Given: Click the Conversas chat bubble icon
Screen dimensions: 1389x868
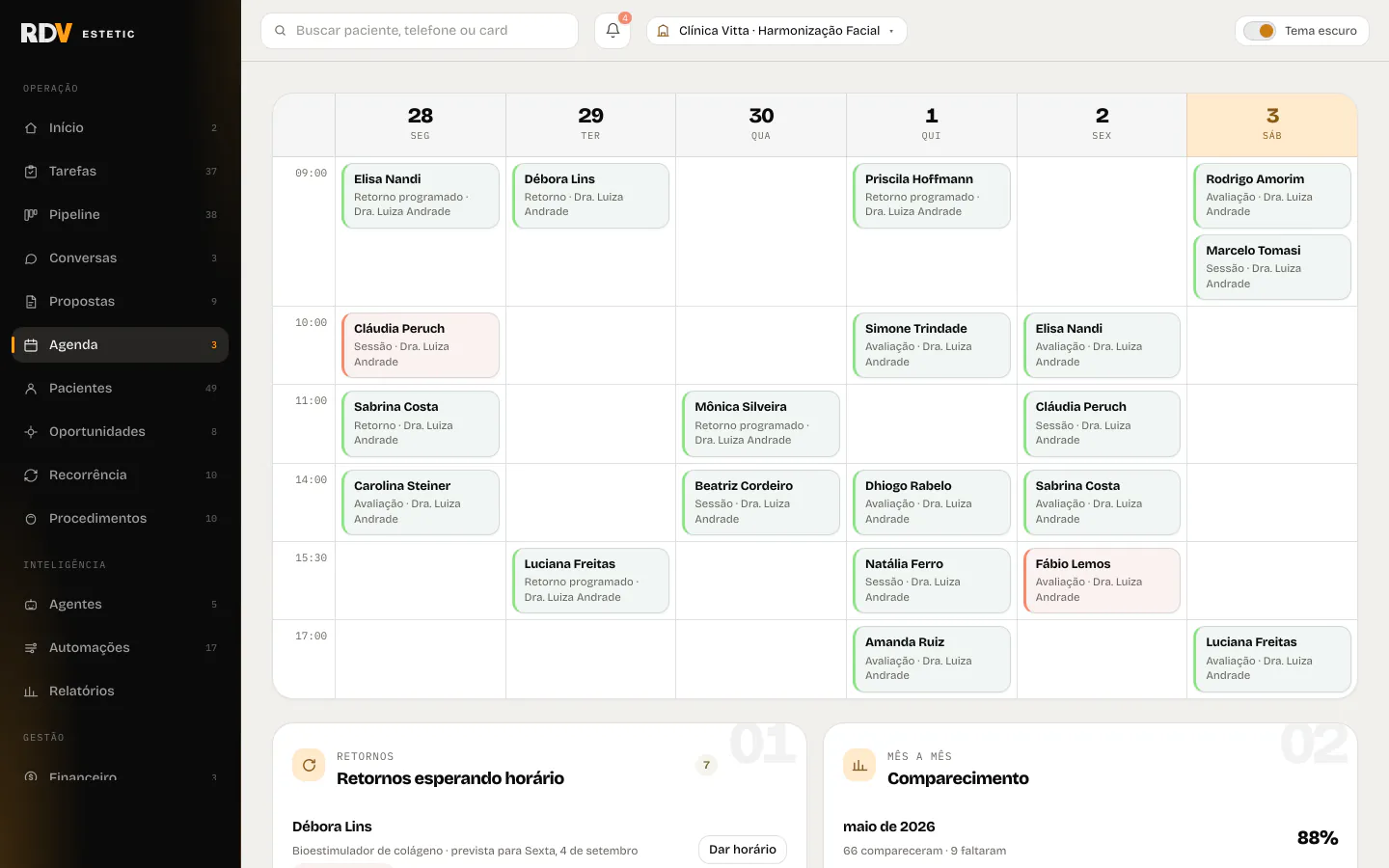Looking at the screenshot, I should 31,258.
